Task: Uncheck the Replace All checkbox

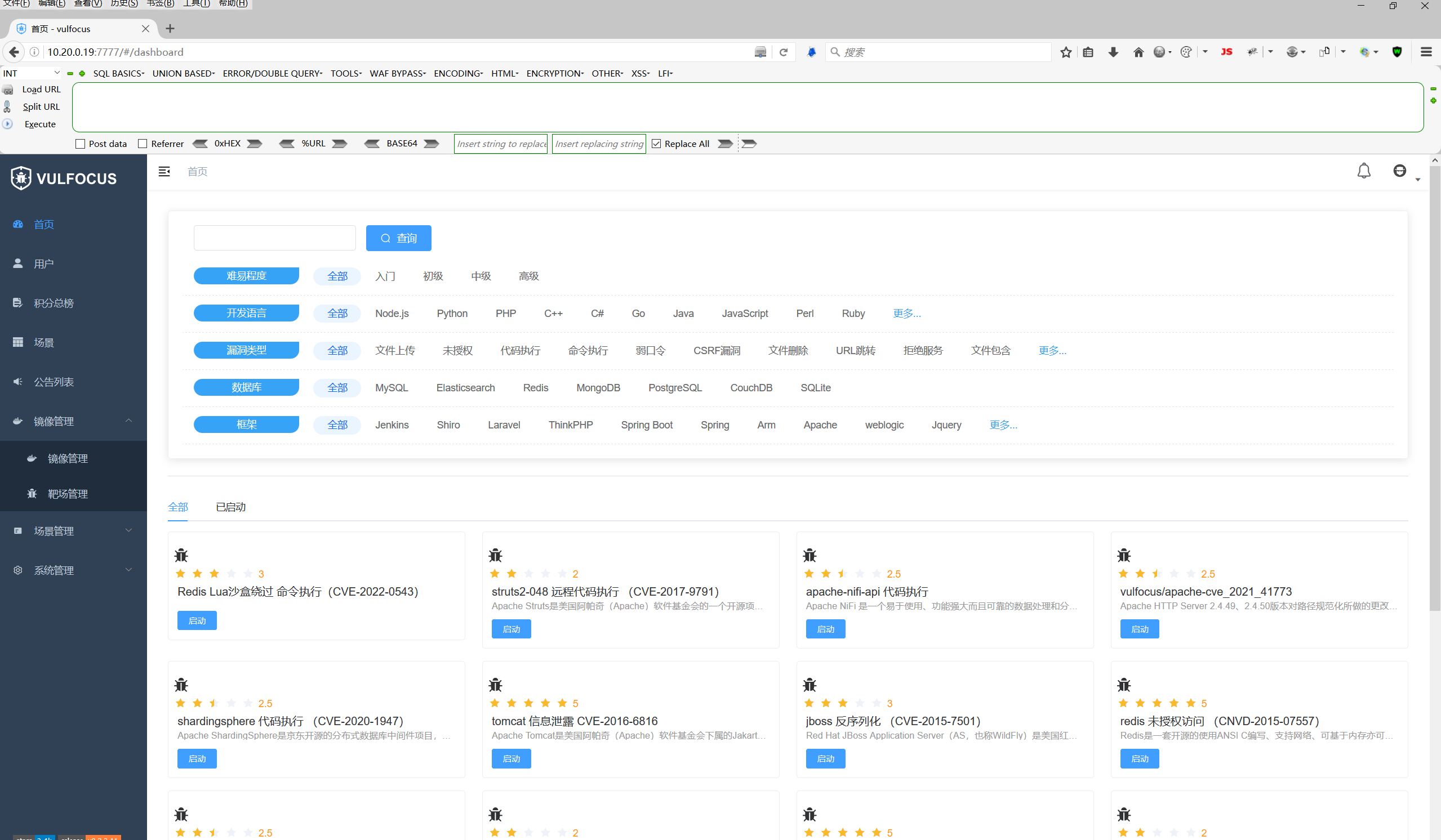Action: coord(656,144)
